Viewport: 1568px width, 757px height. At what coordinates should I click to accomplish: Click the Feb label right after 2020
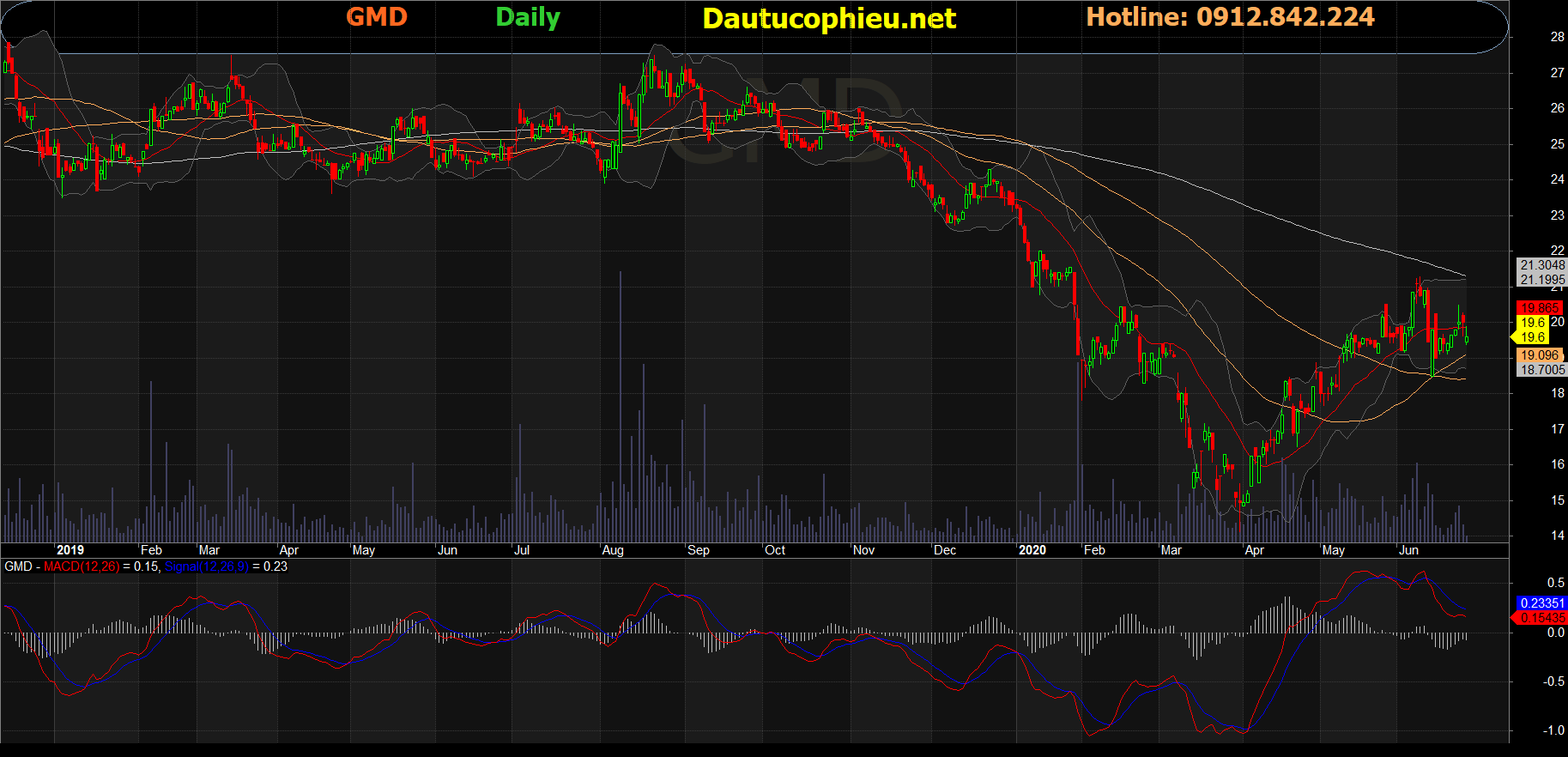[1095, 550]
